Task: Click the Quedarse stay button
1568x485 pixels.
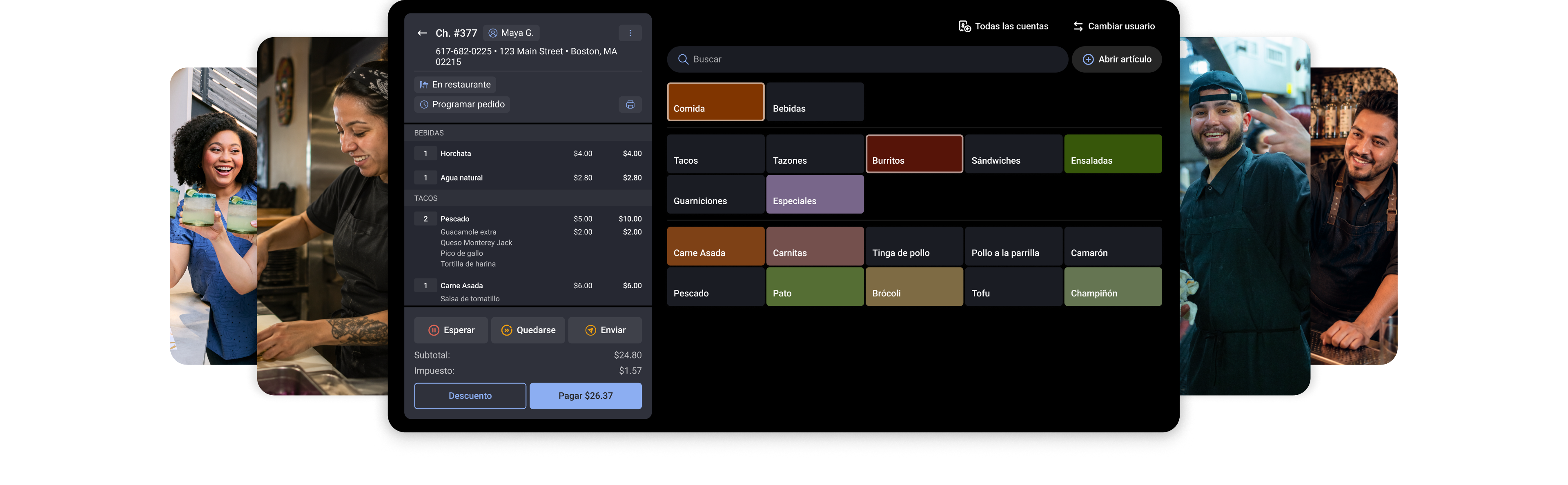Action: click(x=528, y=330)
